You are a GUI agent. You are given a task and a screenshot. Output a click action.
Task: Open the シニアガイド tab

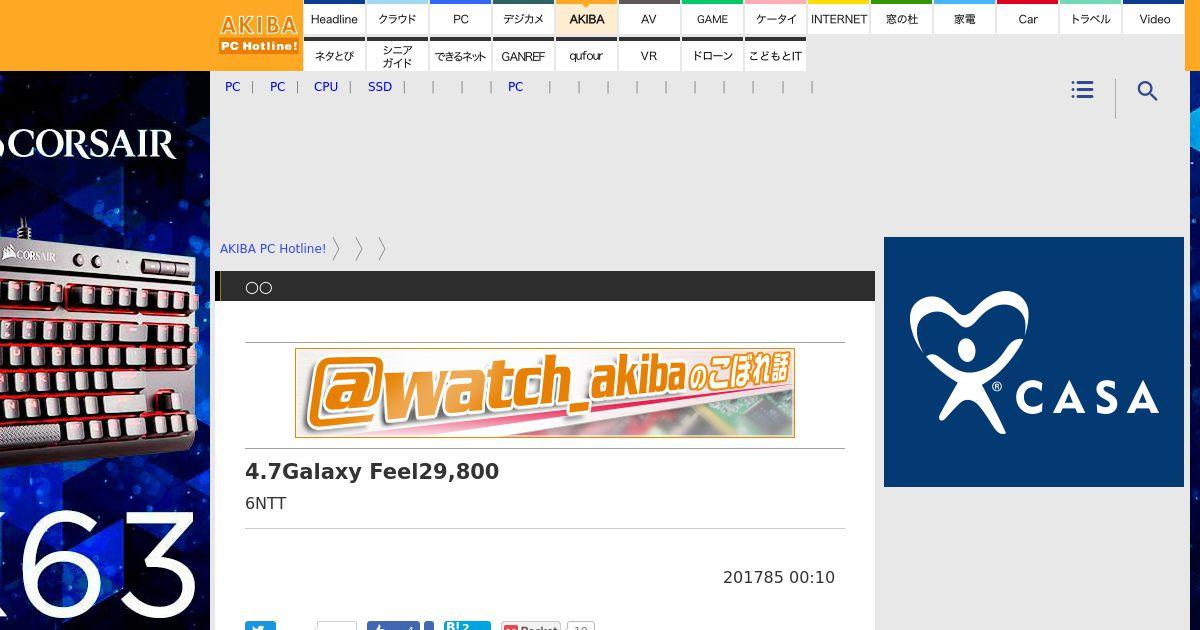(x=397, y=55)
